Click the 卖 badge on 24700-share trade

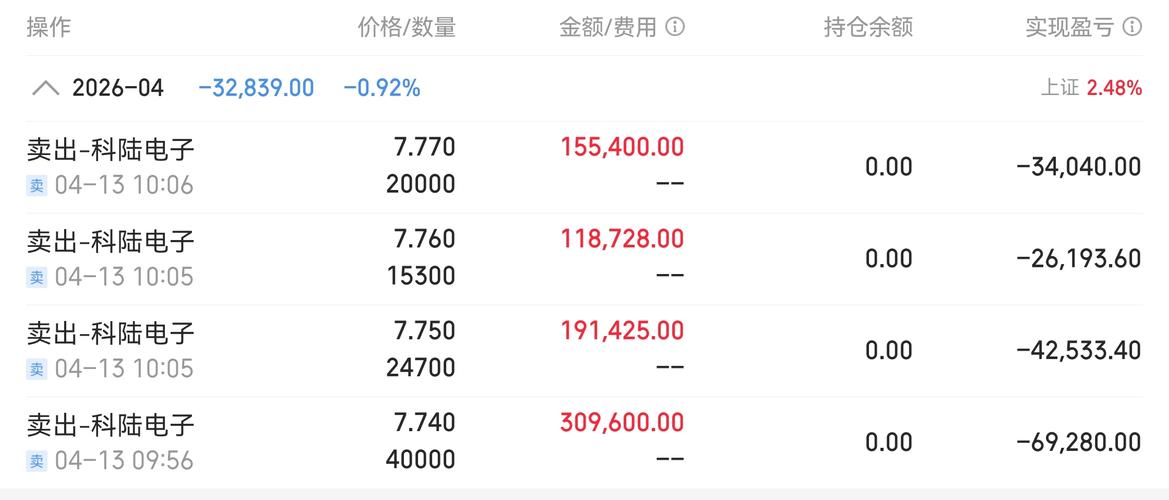[37, 369]
